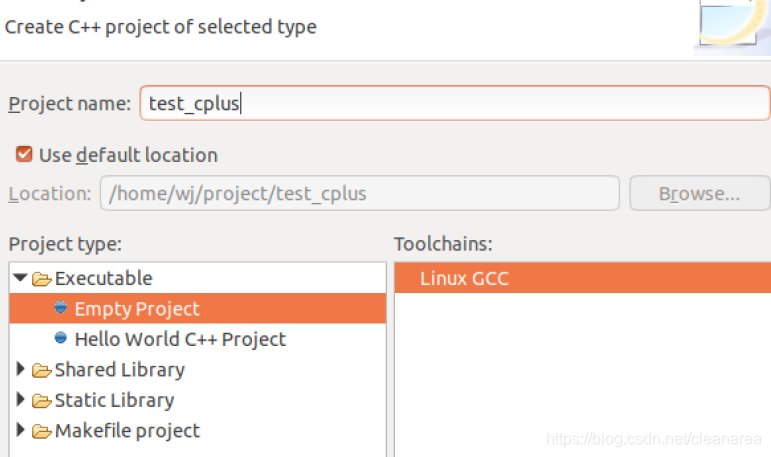Click into the Project name field
This screenshot has height=457, width=771.
454,103
